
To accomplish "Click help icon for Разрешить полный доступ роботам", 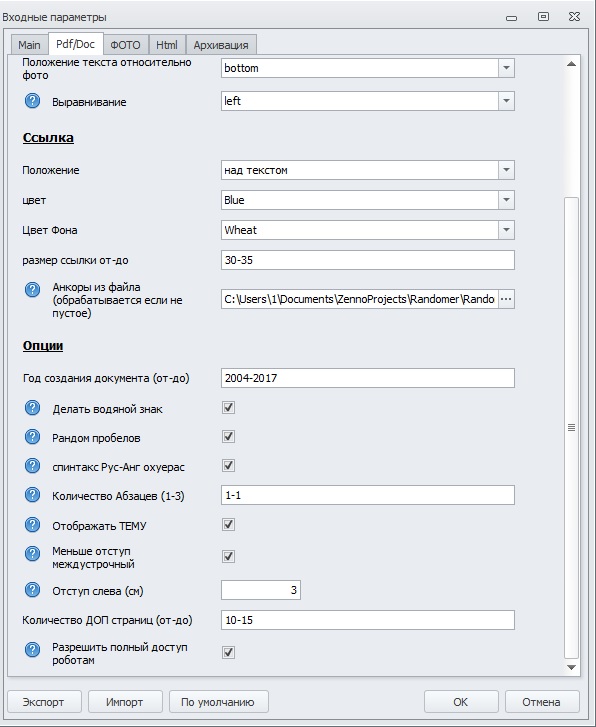I will click(32, 650).
